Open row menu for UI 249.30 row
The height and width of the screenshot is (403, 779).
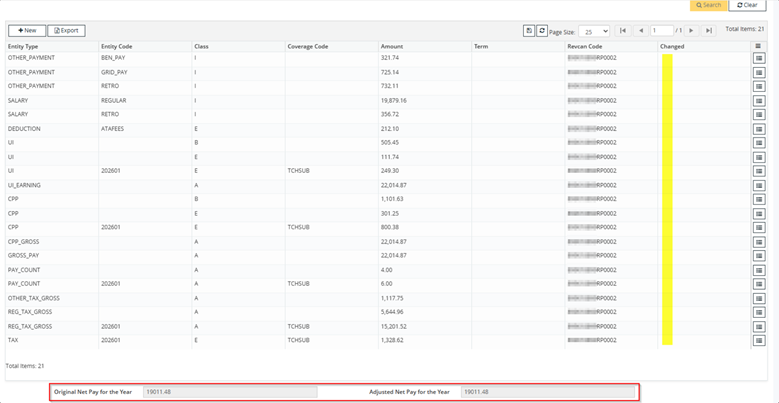759,171
